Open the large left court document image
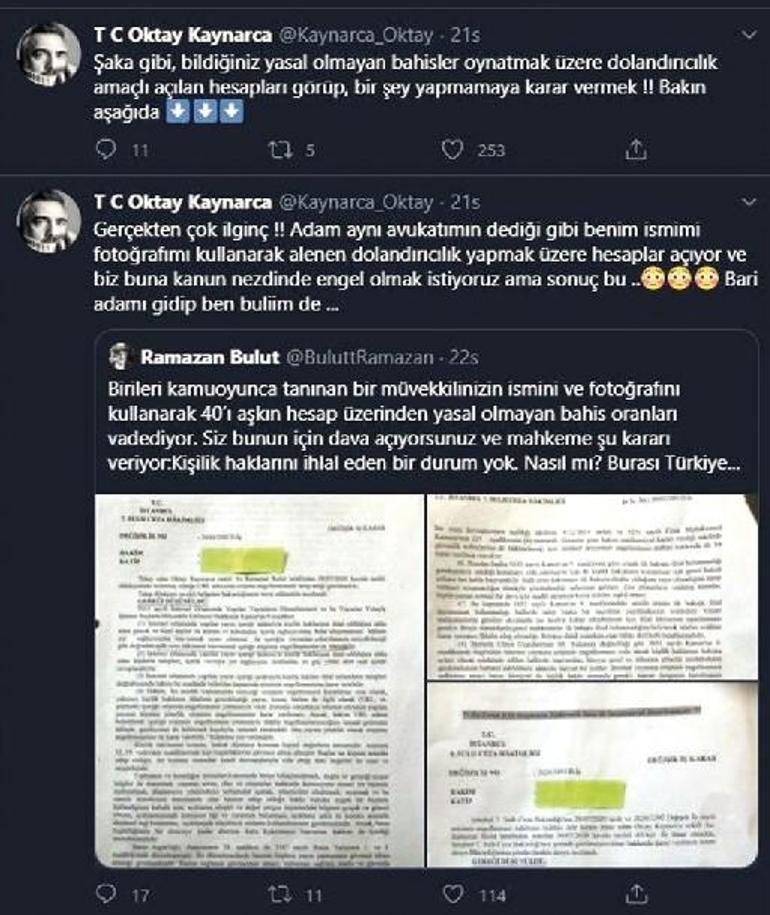770x915 pixels. tap(260, 680)
